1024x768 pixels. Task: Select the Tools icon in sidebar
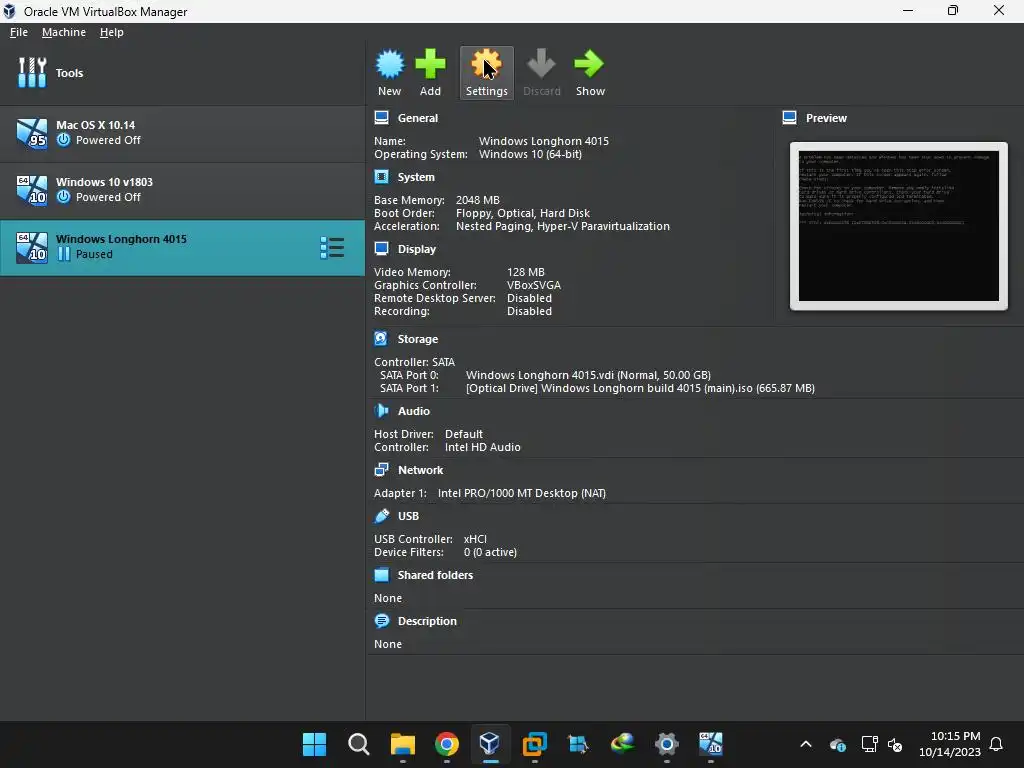click(x=32, y=72)
